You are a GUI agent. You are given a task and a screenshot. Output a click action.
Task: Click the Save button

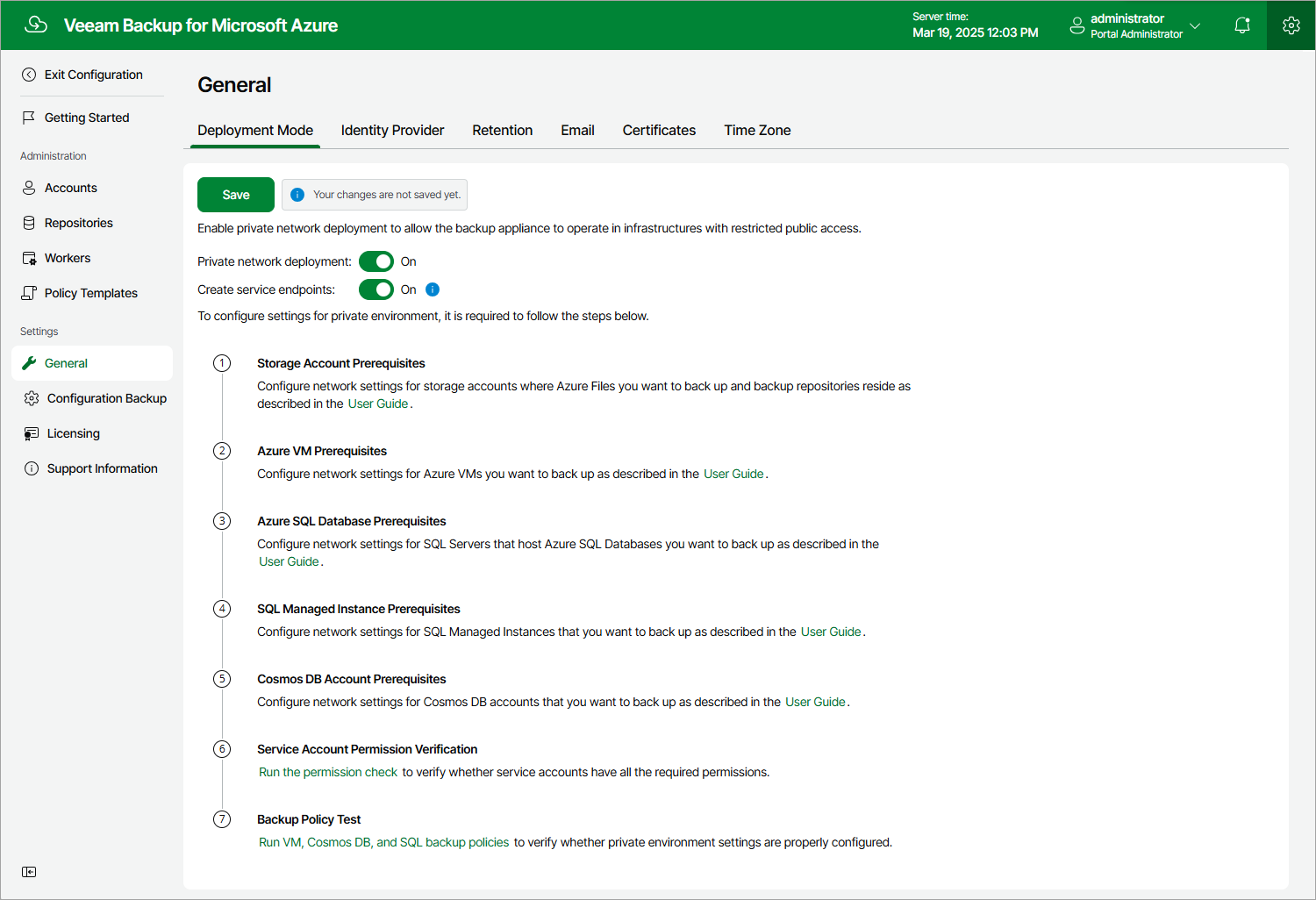pos(236,195)
